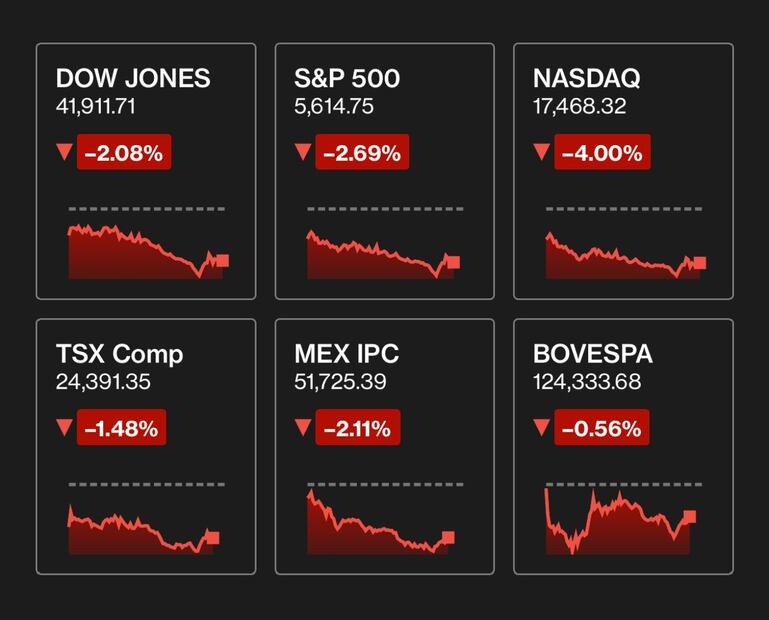This screenshot has width=769, height=620.
Task: Click the end-point marker on the Dow Jones chart
Action: 222,261
